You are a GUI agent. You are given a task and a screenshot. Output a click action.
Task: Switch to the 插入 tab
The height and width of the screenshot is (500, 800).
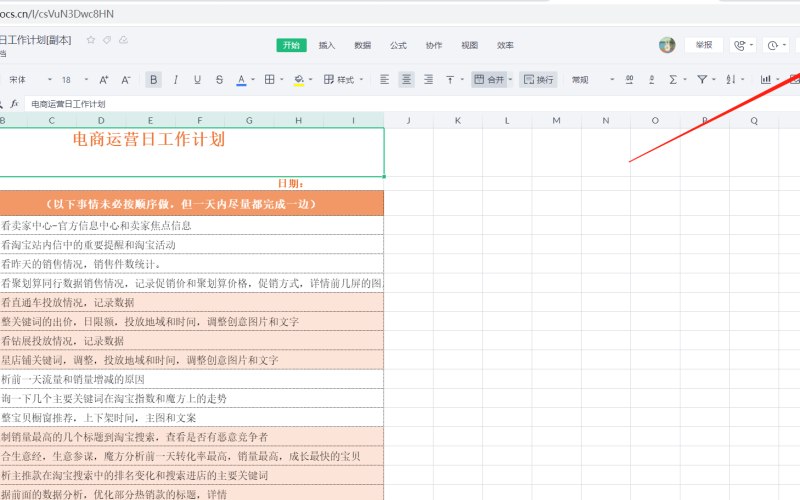tap(327, 45)
